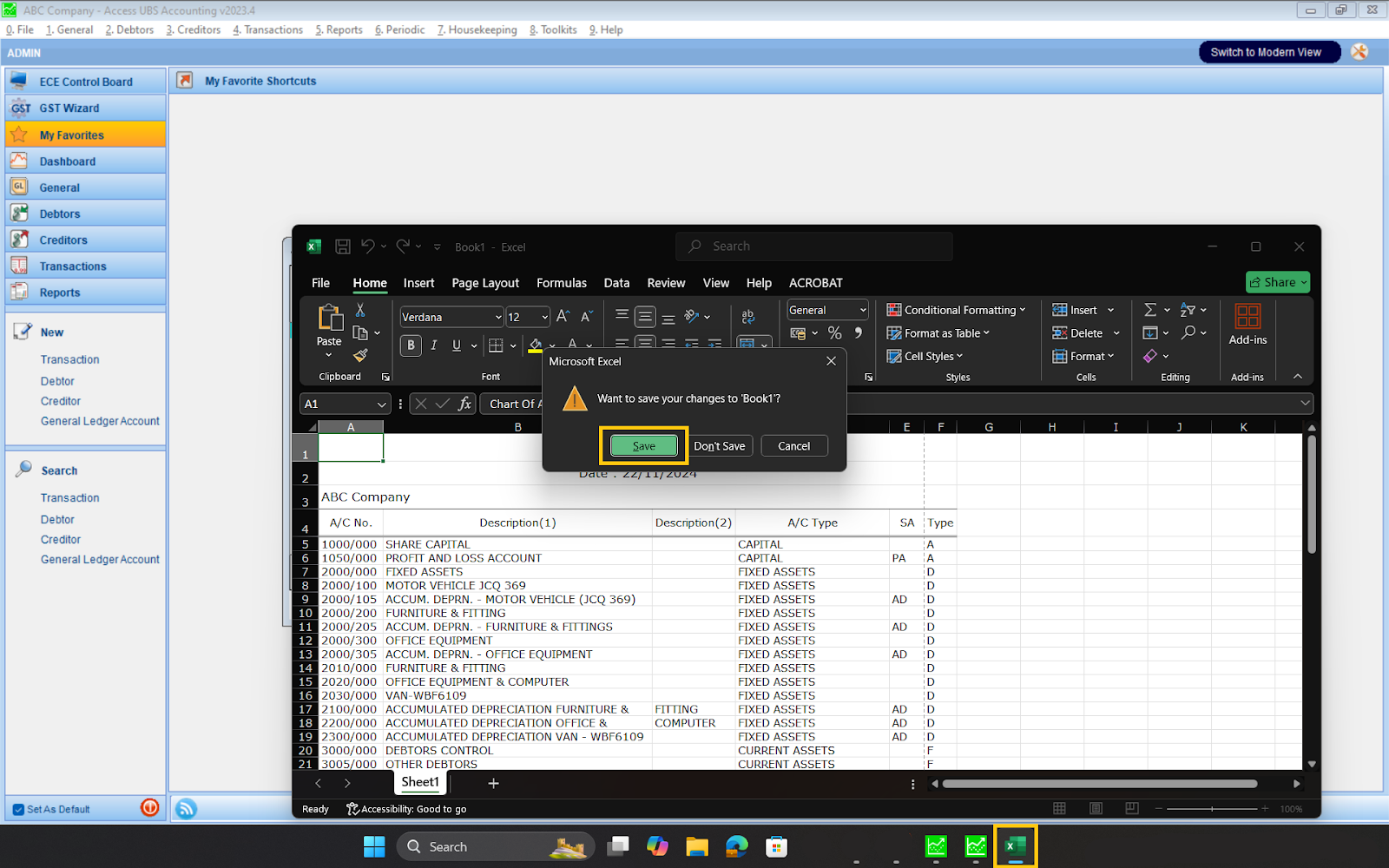Image resolution: width=1389 pixels, height=868 pixels.
Task: Open the Transactions sidebar item
Action: pos(85,266)
